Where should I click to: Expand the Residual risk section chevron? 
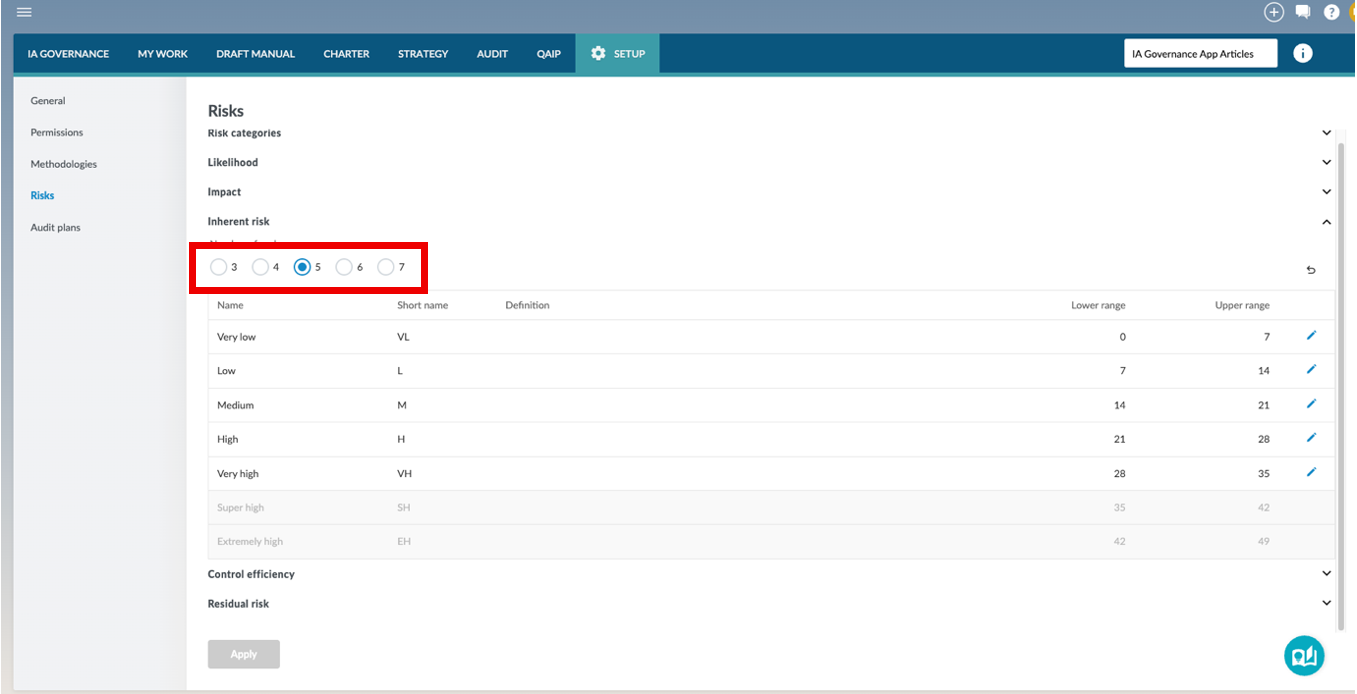point(1327,603)
